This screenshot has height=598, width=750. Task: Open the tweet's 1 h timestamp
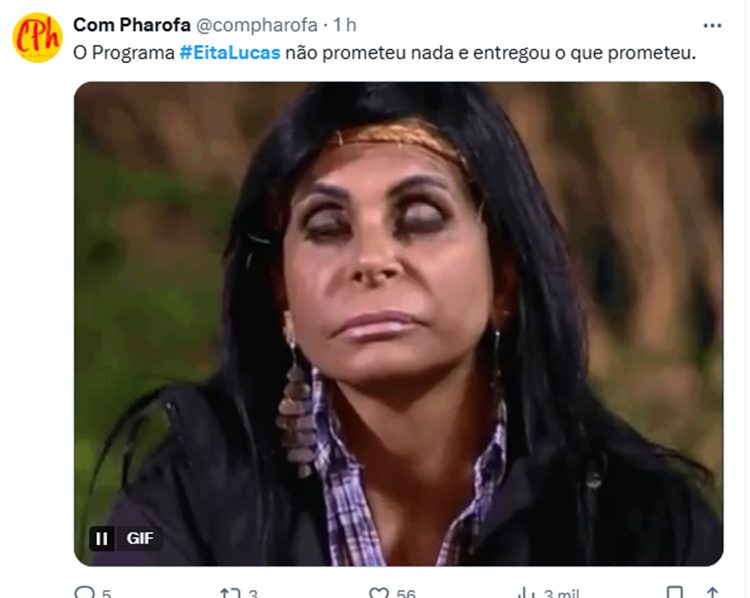345,25
